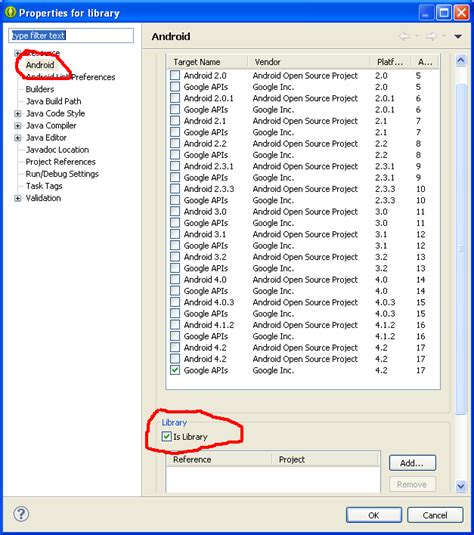
Task: Expand the Validation tree node
Action: coord(18,198)
